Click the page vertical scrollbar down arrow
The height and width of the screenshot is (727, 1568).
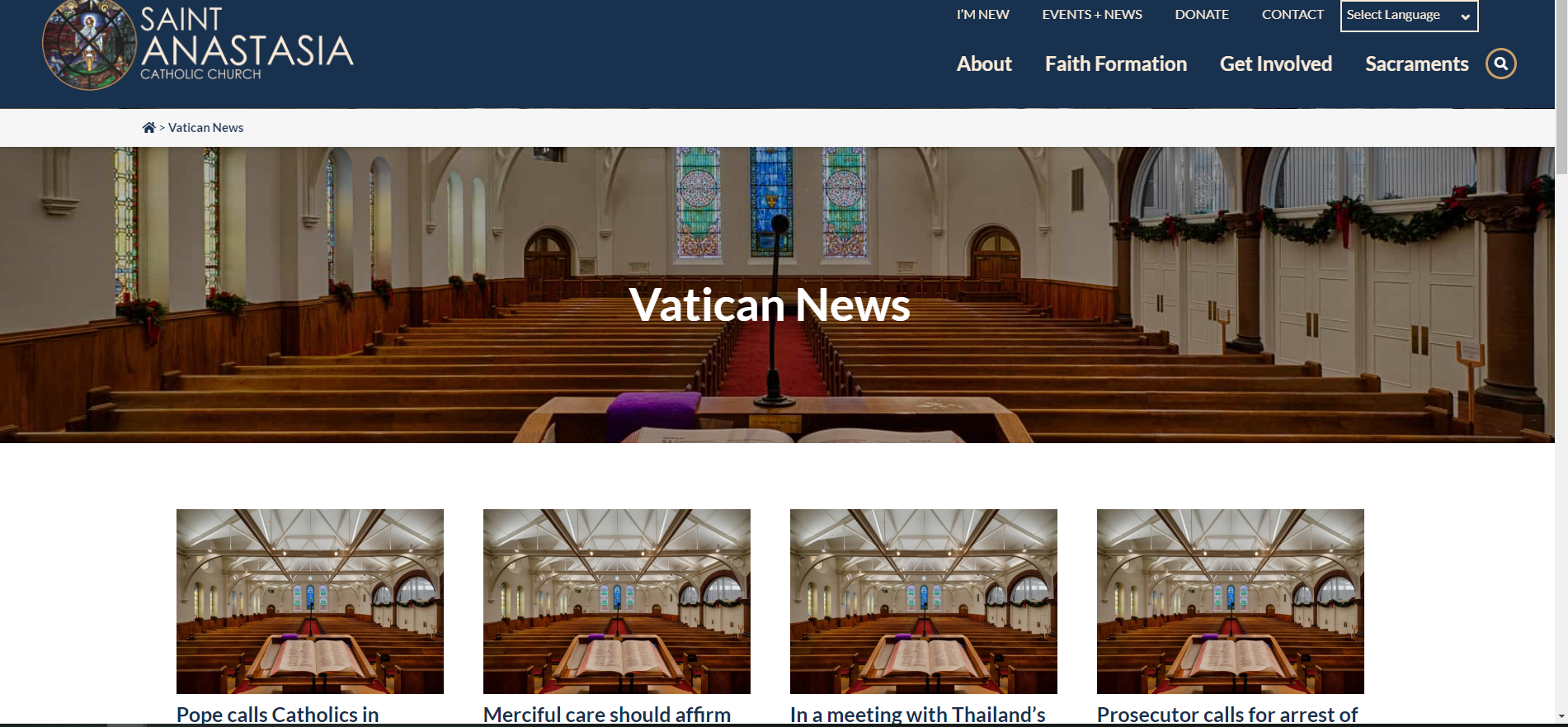click(1561, 717)
